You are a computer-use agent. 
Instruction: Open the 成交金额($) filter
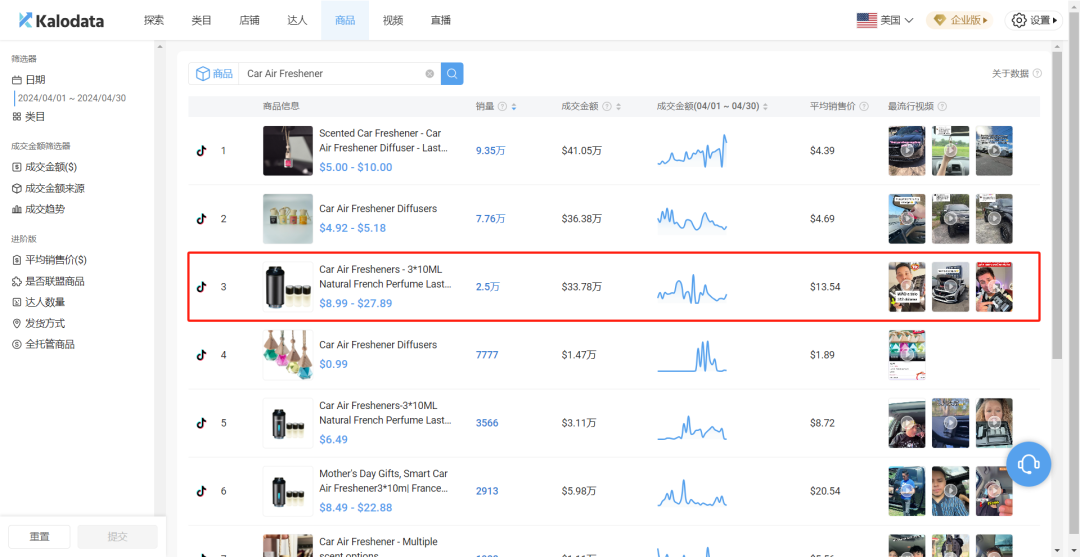[50, 167]
